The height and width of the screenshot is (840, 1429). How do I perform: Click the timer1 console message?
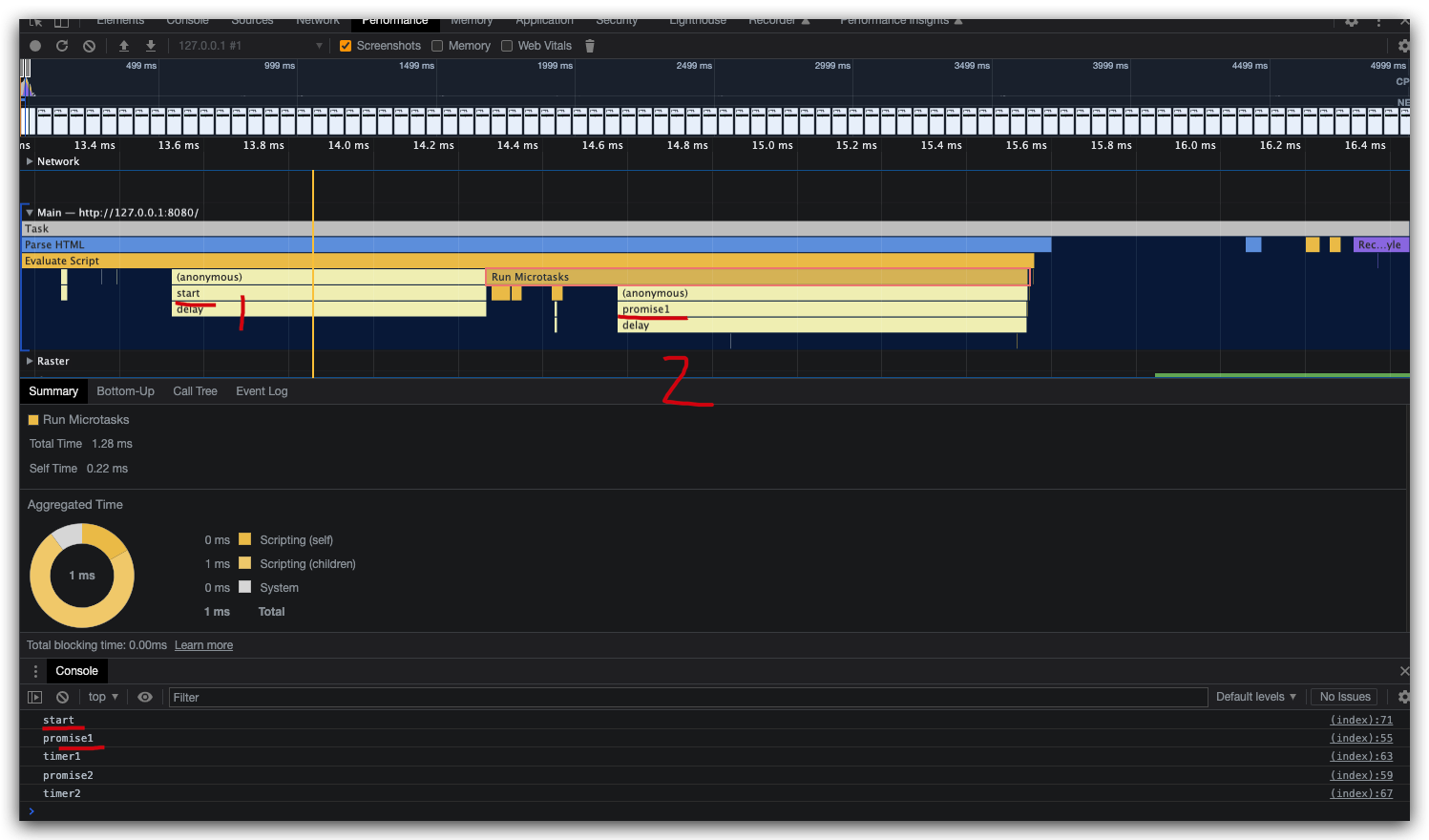62,757
